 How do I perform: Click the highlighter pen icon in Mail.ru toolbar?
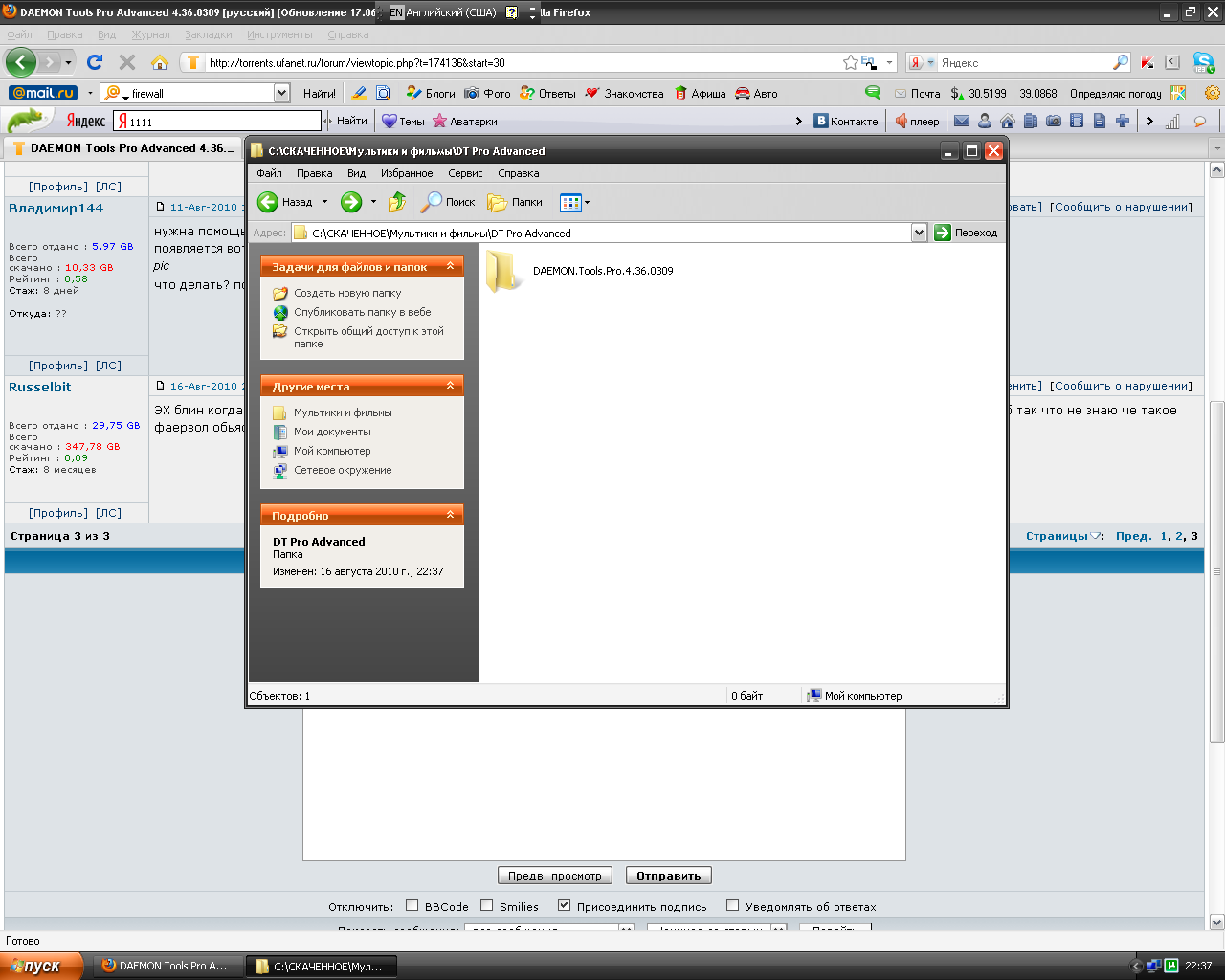click(x=359, y=93)
